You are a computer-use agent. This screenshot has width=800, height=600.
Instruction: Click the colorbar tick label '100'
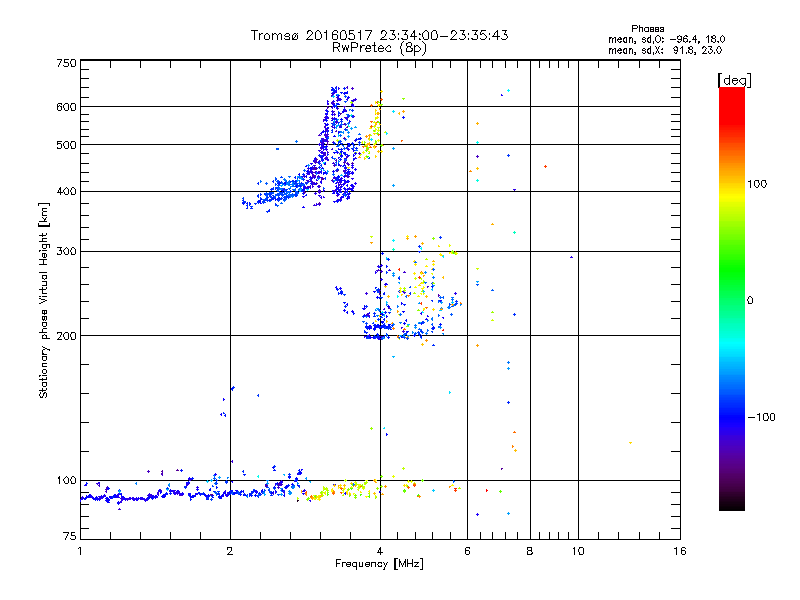pos(757,184)
